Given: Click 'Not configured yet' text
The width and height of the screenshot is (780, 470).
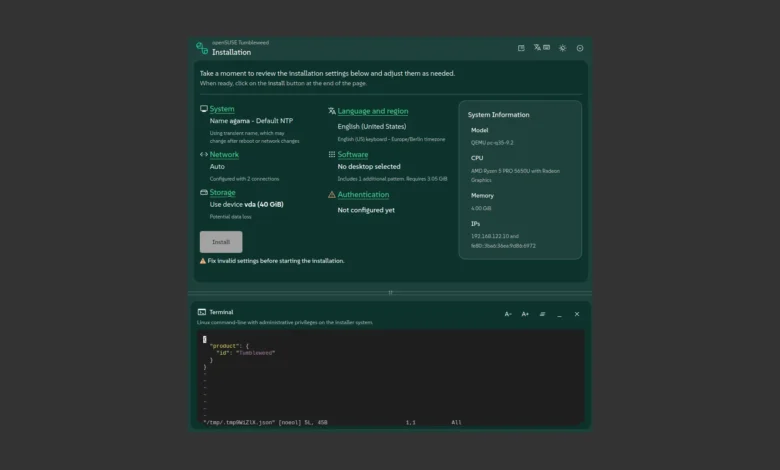Looking at the screenshot, I should [366, 210].
